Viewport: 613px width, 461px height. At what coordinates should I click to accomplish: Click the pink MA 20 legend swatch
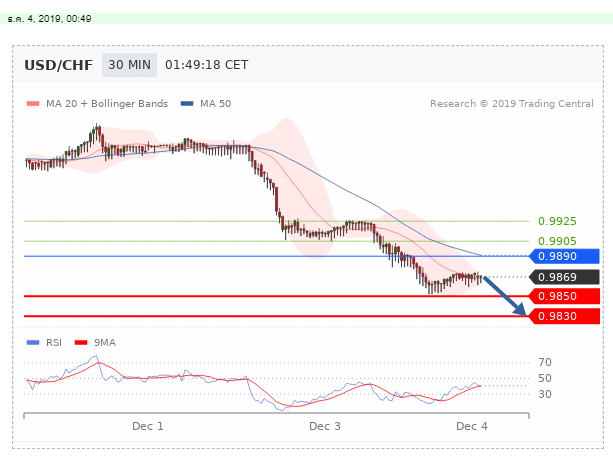tap(33, 104)
